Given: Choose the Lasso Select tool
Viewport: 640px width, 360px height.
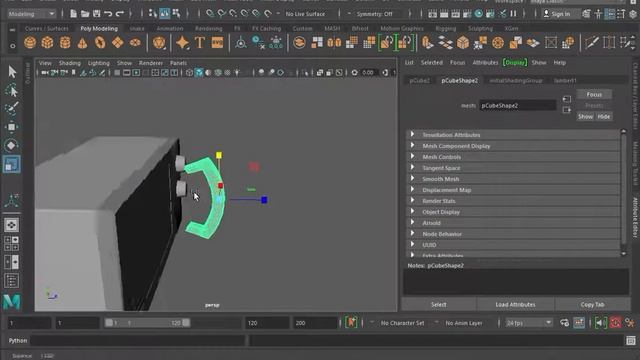Looking at the screenshot, I should pyautogui.click(x=12, y=90).
